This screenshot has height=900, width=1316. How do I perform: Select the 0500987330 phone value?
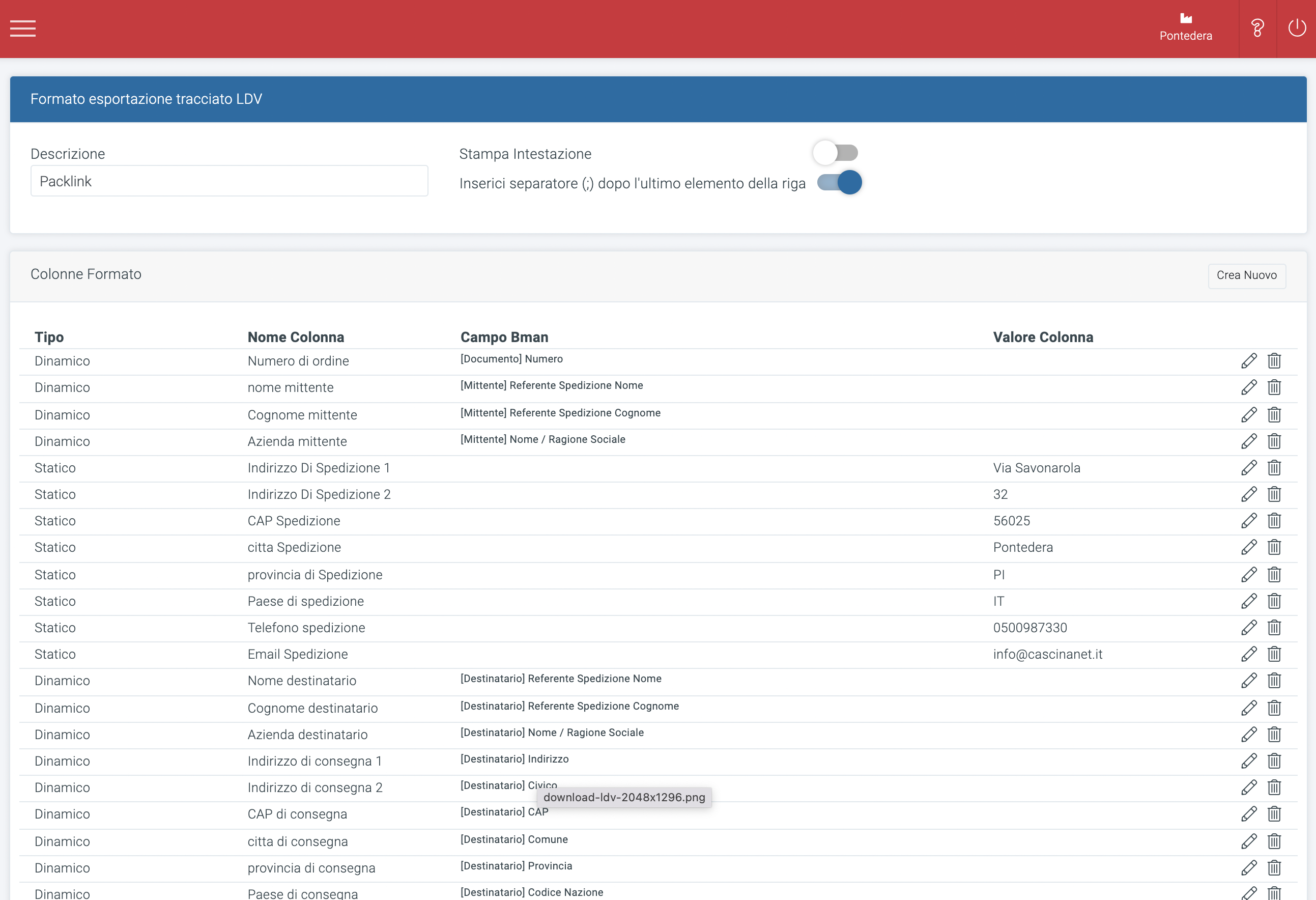pos(1029,628)
